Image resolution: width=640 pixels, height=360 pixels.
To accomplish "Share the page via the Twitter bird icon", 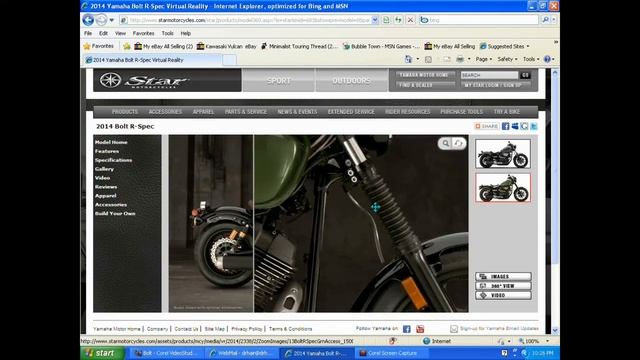I will click(533, 126).
